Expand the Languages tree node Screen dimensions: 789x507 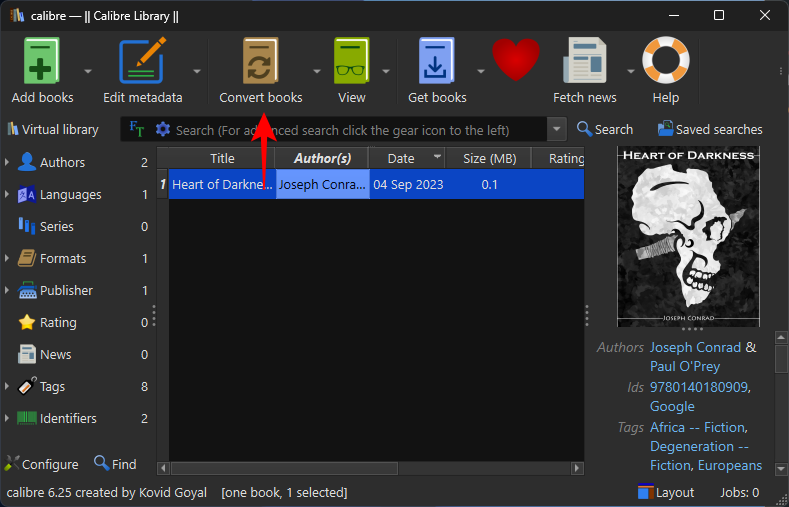pyautogui.click(x=7, y=194)
